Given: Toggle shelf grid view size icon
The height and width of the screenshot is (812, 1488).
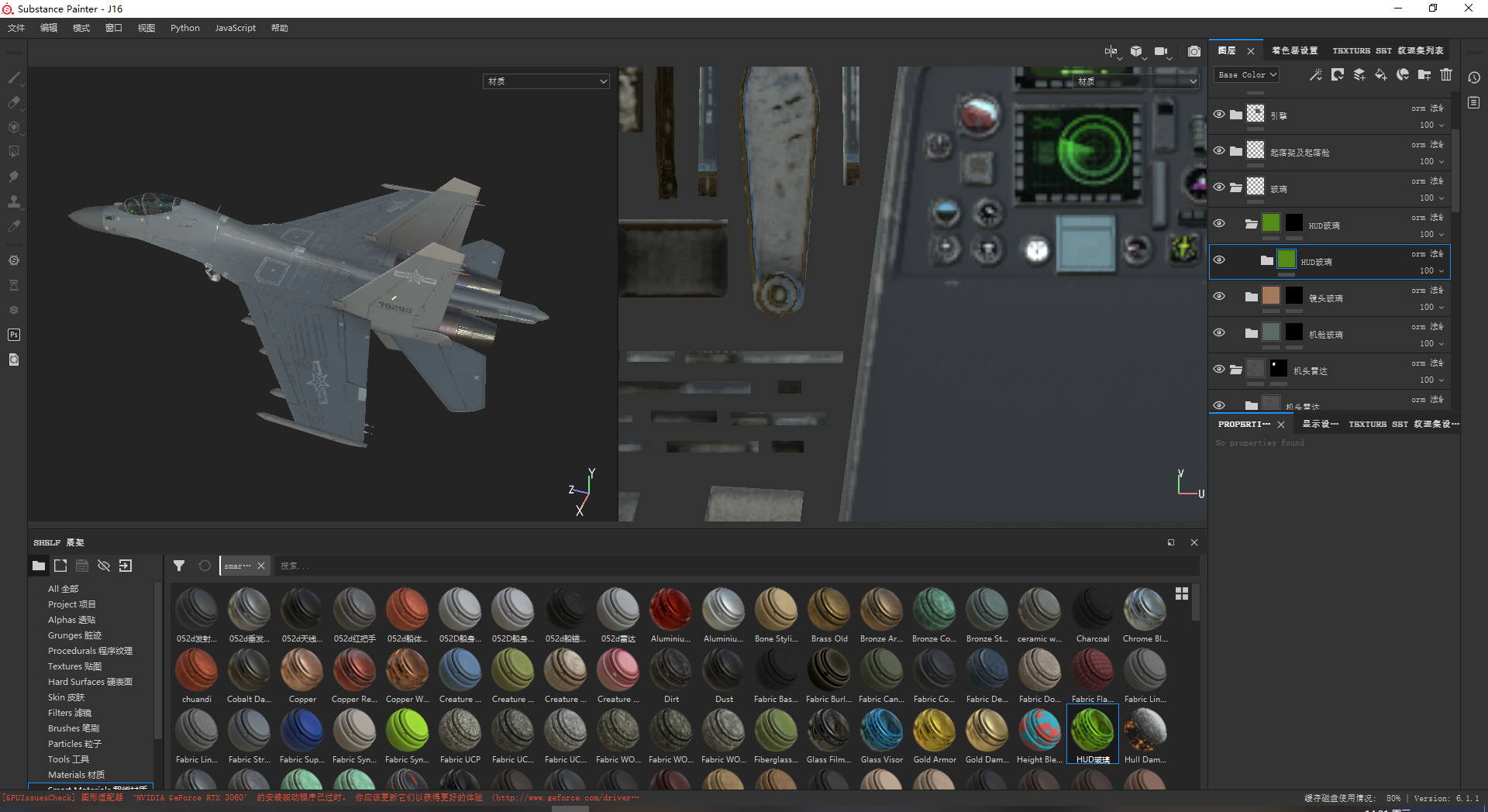Looking at the screenshot, I should coord(1182,594).
